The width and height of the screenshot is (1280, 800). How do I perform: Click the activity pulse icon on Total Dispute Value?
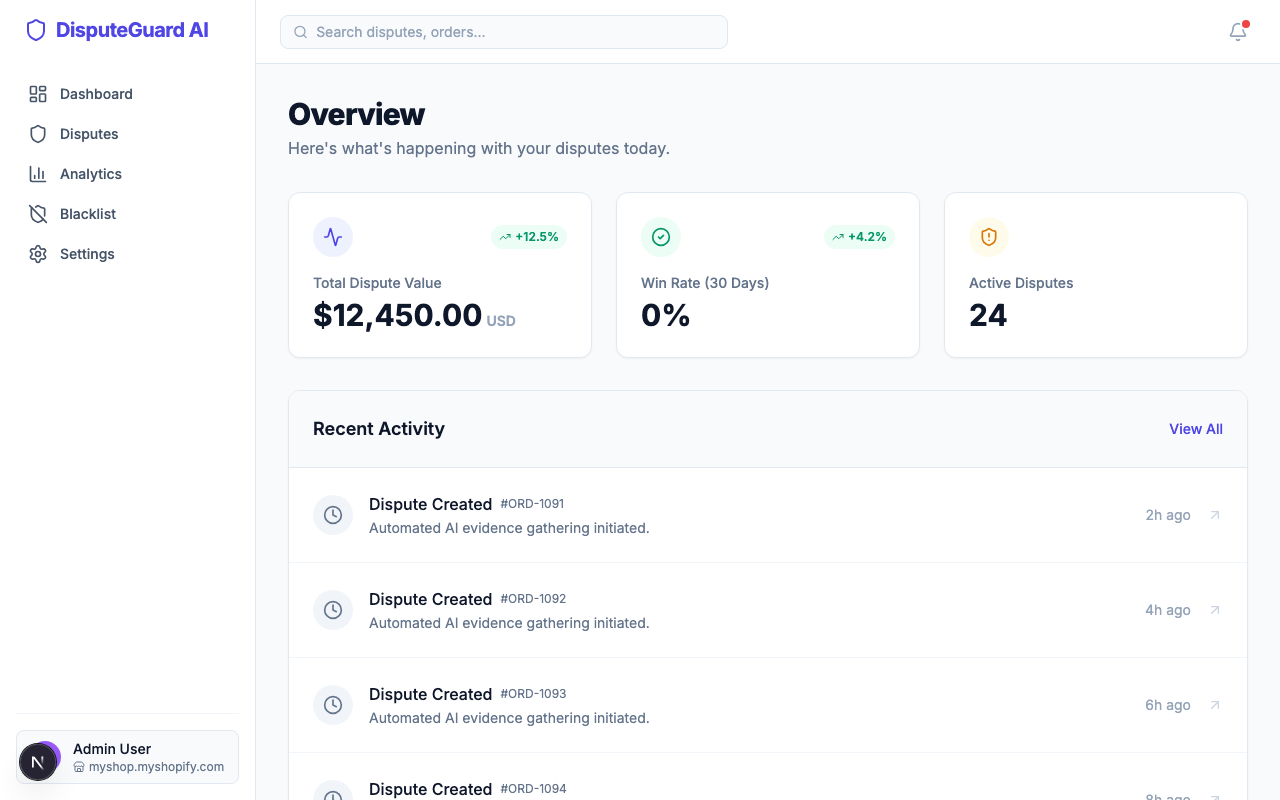pyautogui.click(x=333, y=237)
